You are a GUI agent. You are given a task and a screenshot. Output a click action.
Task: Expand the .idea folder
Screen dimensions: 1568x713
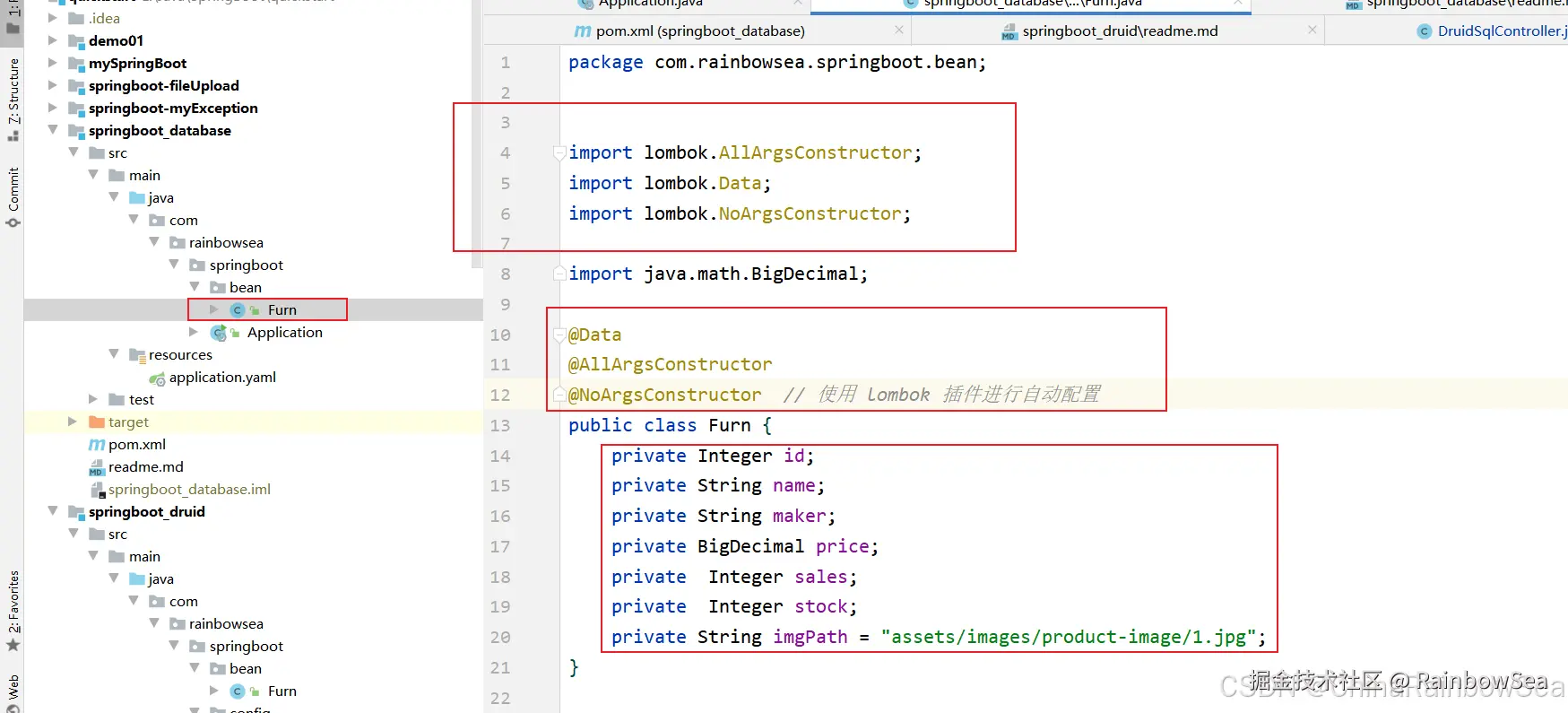coord(52,18)
